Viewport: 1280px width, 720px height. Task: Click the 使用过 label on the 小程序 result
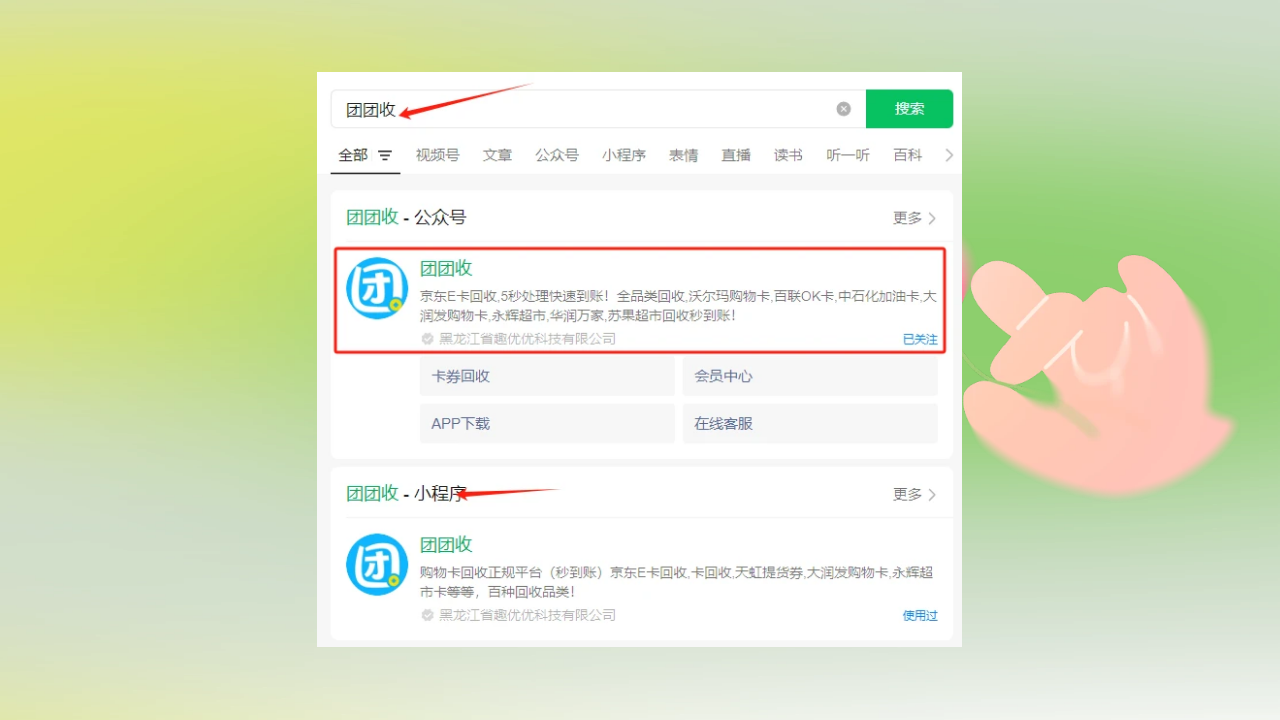click(x=920, y=615)
